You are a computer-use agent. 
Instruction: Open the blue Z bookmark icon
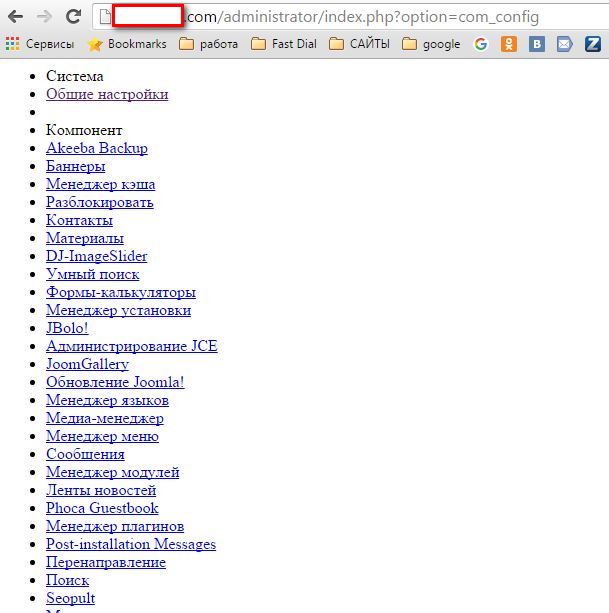click(x=593, y=44)
